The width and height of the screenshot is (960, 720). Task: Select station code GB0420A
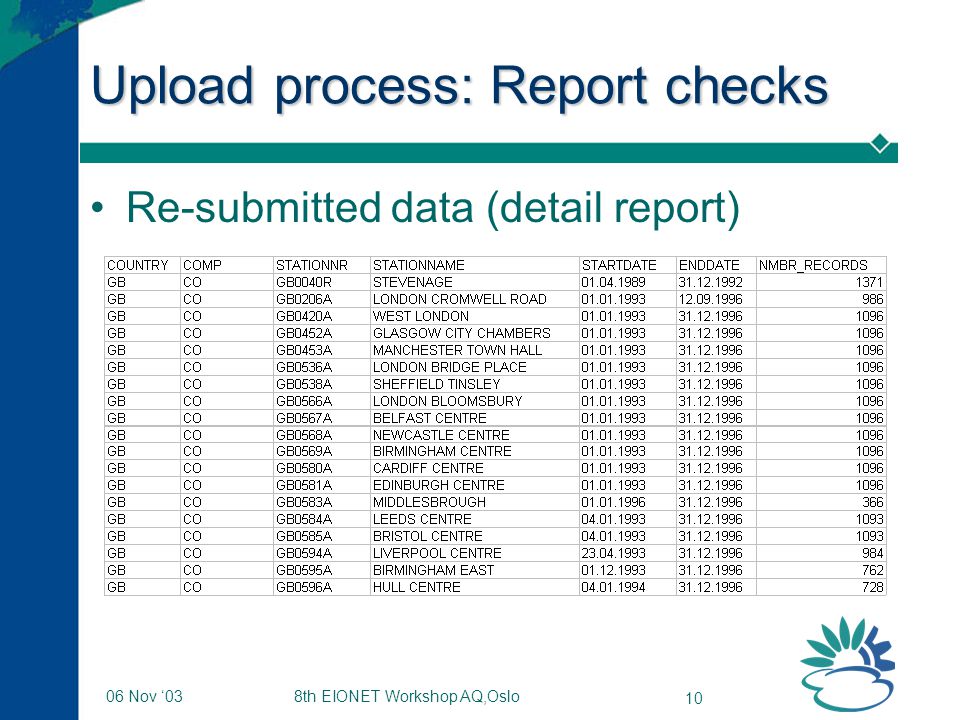pyautogui.click(x=304, y=317)
